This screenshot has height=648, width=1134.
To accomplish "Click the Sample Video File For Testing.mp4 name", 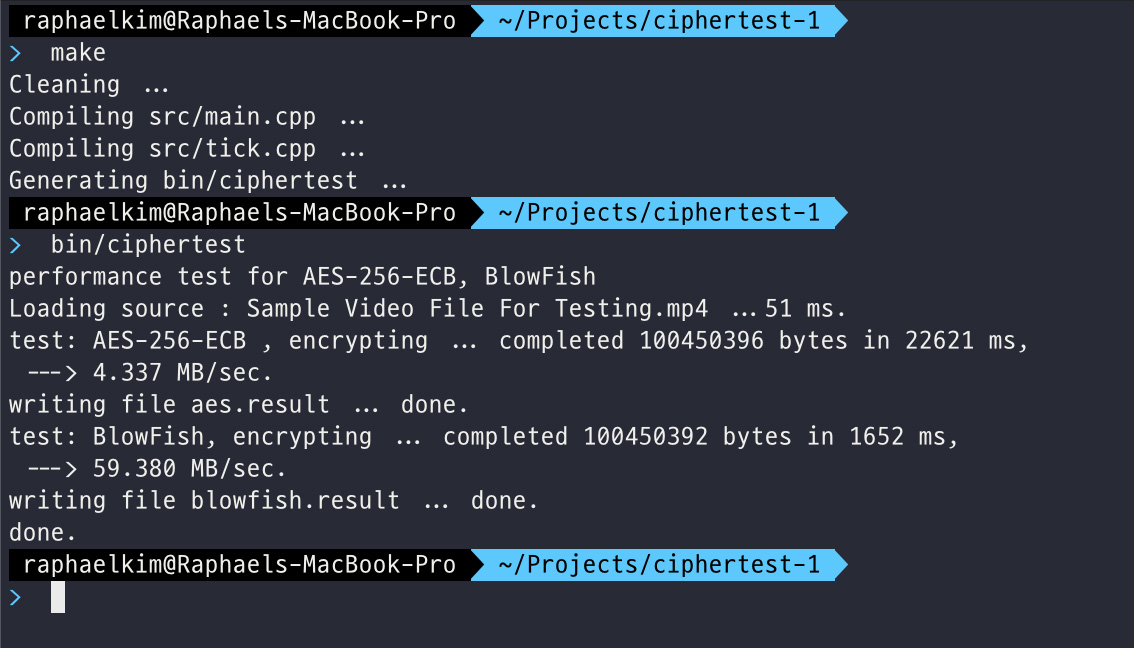I will 477,308.
